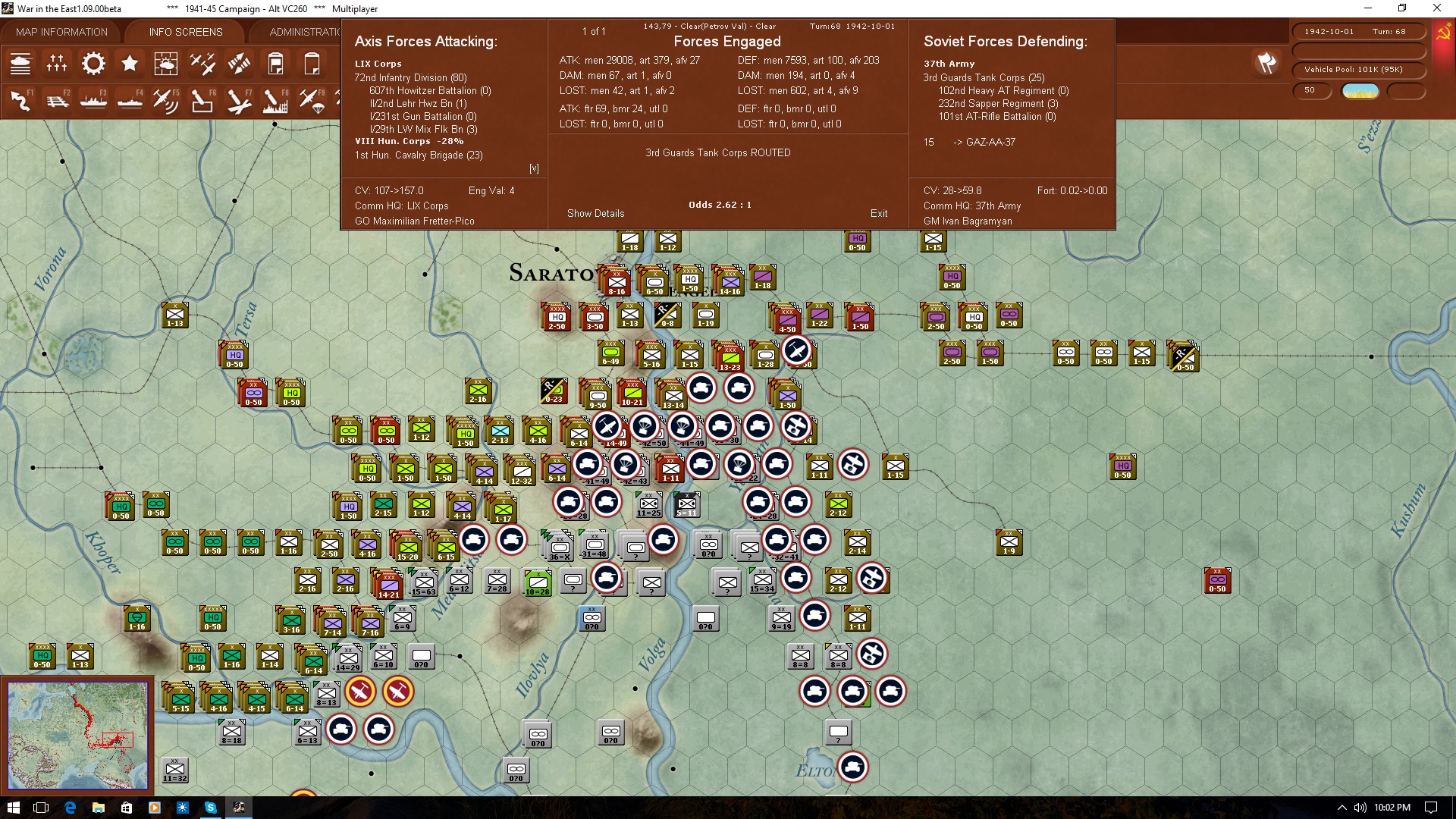This screenshot has height=819, width=1456.
Task: Open the victory star icon
Action: tap(130, 64)
